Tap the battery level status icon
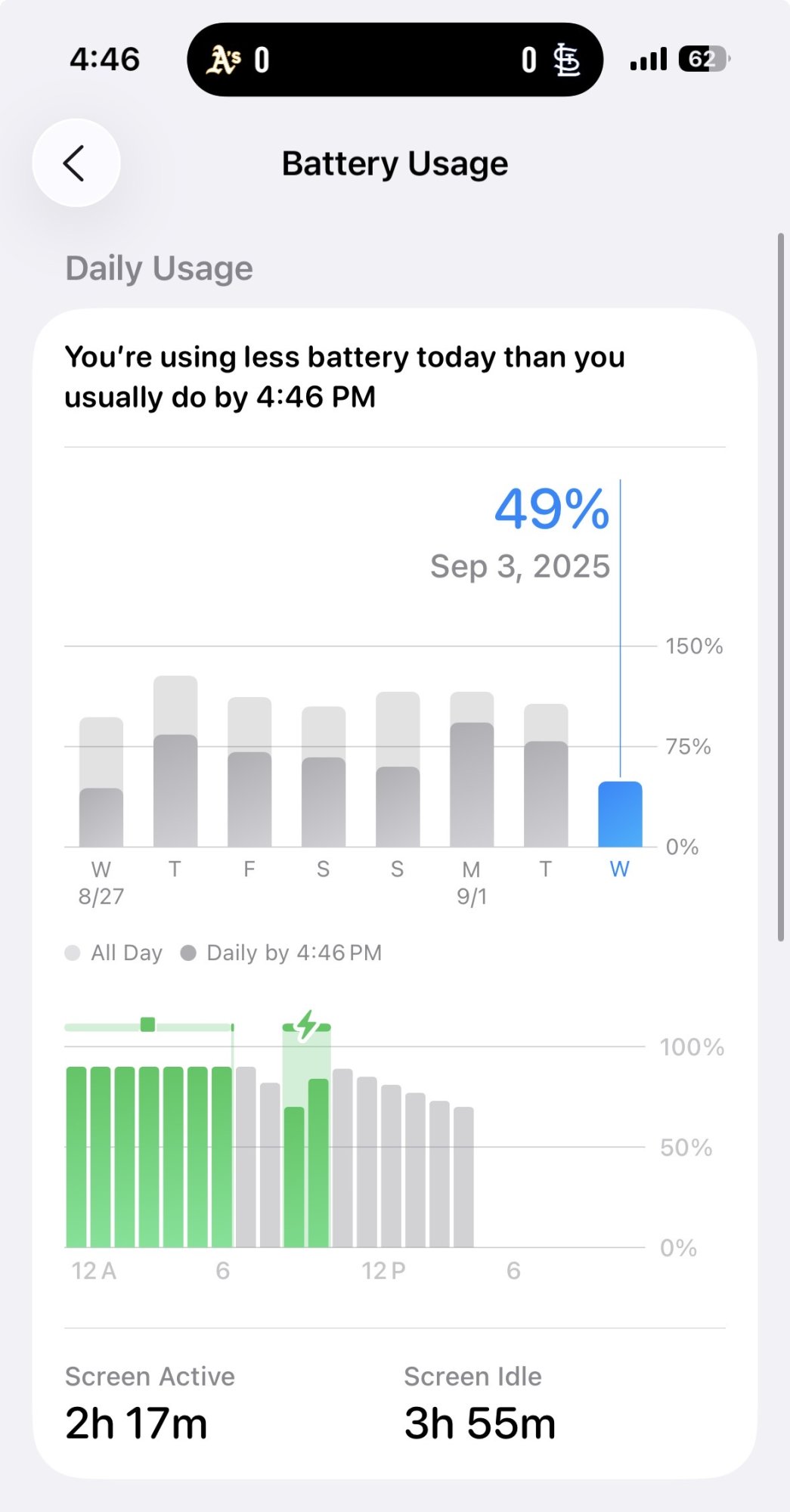The width and height of the screenshot is (790, 1512). coord(703,59)
